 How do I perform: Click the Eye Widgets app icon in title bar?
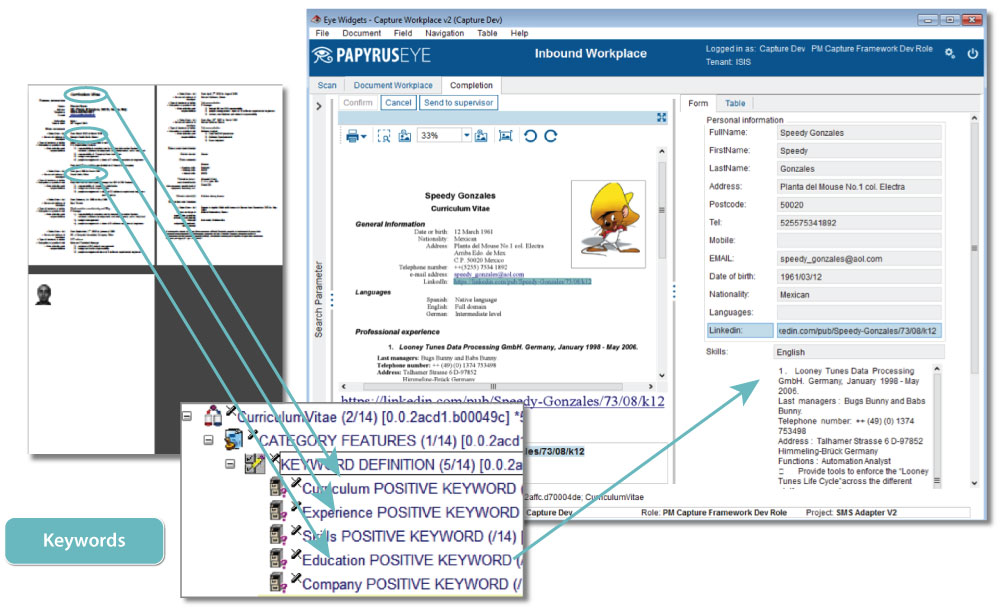(316, 20)
